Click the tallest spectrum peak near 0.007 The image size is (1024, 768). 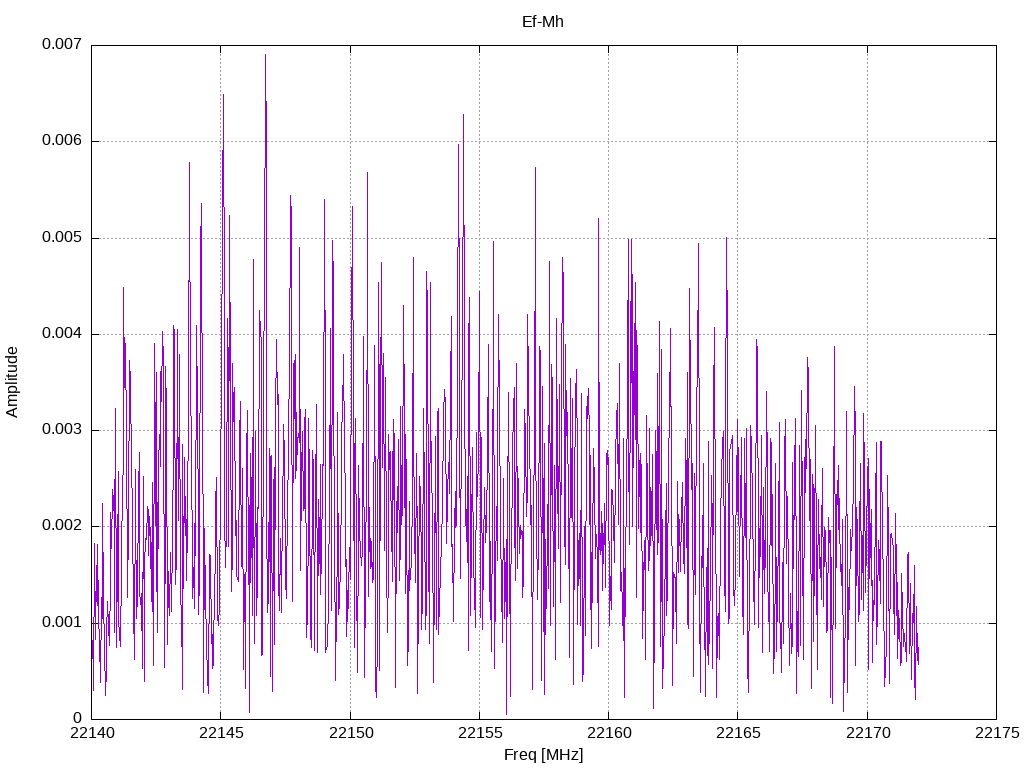point(265,56)
